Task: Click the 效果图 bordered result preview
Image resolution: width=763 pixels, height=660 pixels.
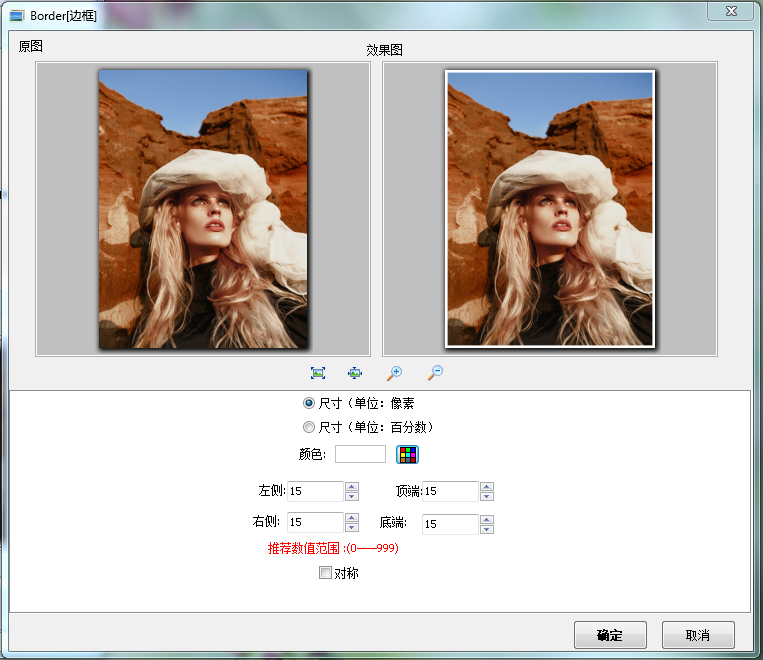Action: 549,209
